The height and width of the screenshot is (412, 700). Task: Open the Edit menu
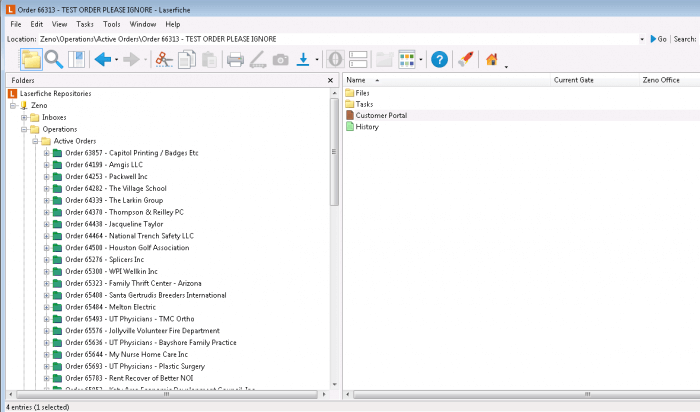coord(37,24)
